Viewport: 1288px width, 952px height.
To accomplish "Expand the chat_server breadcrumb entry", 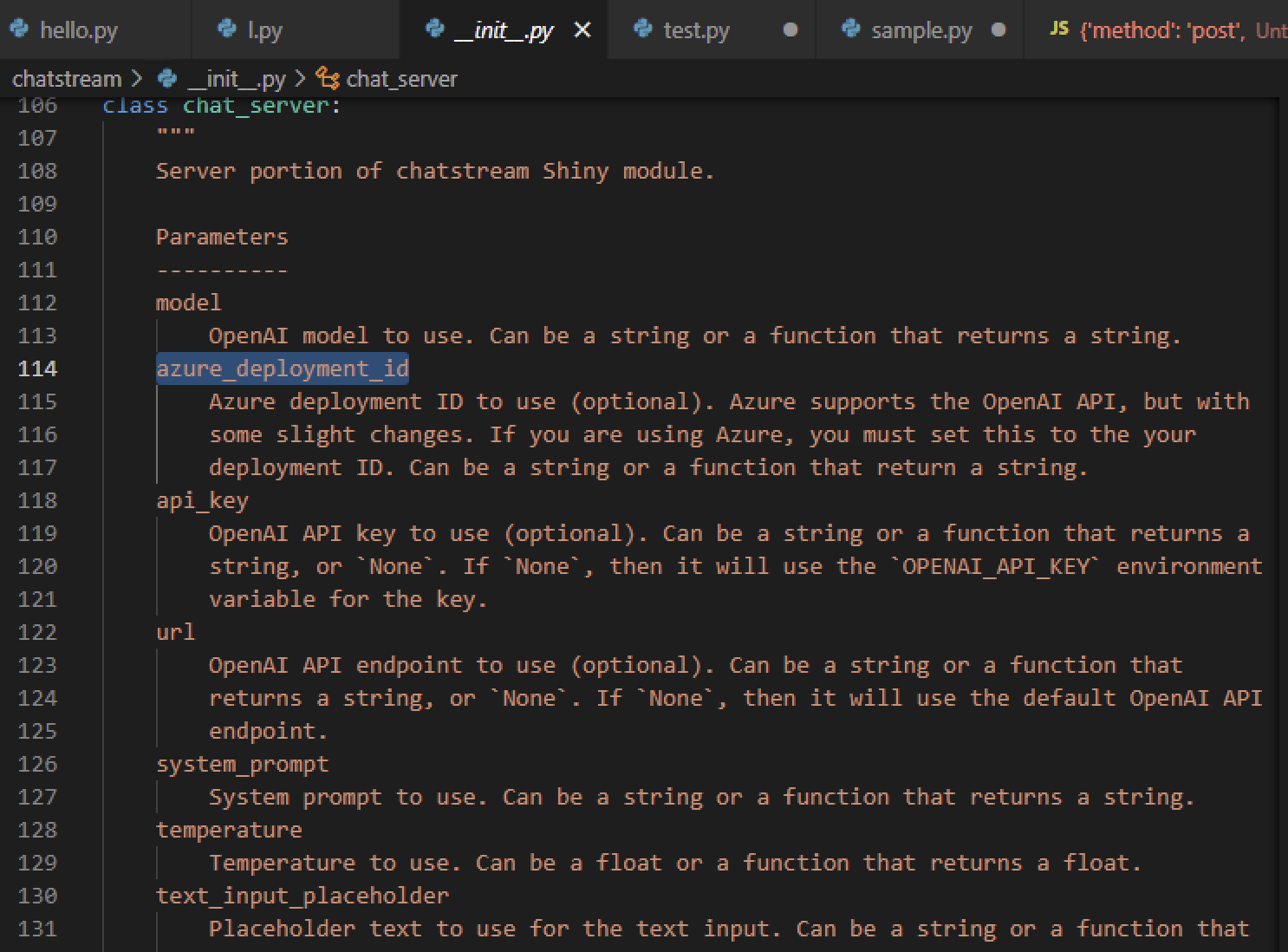I will [x=401, y=78].
